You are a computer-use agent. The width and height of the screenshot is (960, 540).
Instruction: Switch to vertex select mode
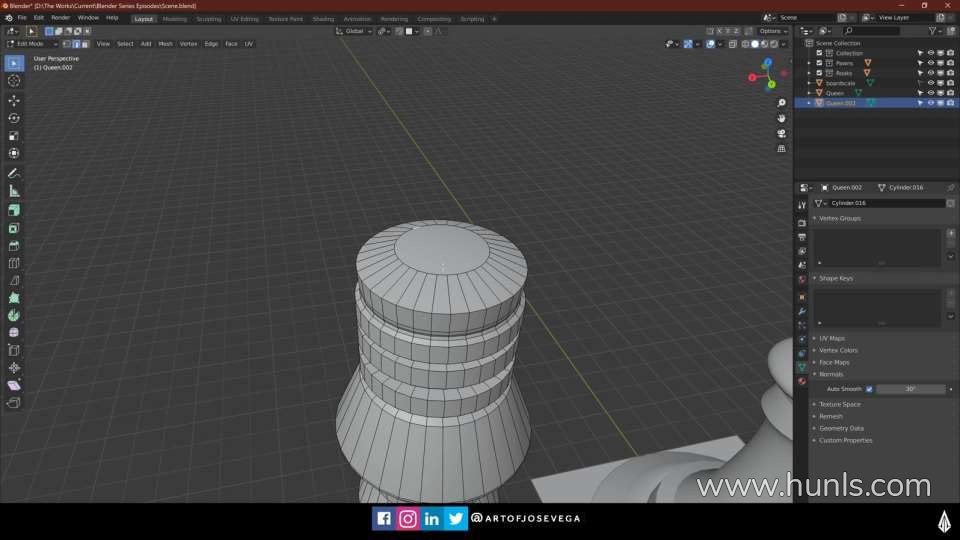tap(67, 44)
